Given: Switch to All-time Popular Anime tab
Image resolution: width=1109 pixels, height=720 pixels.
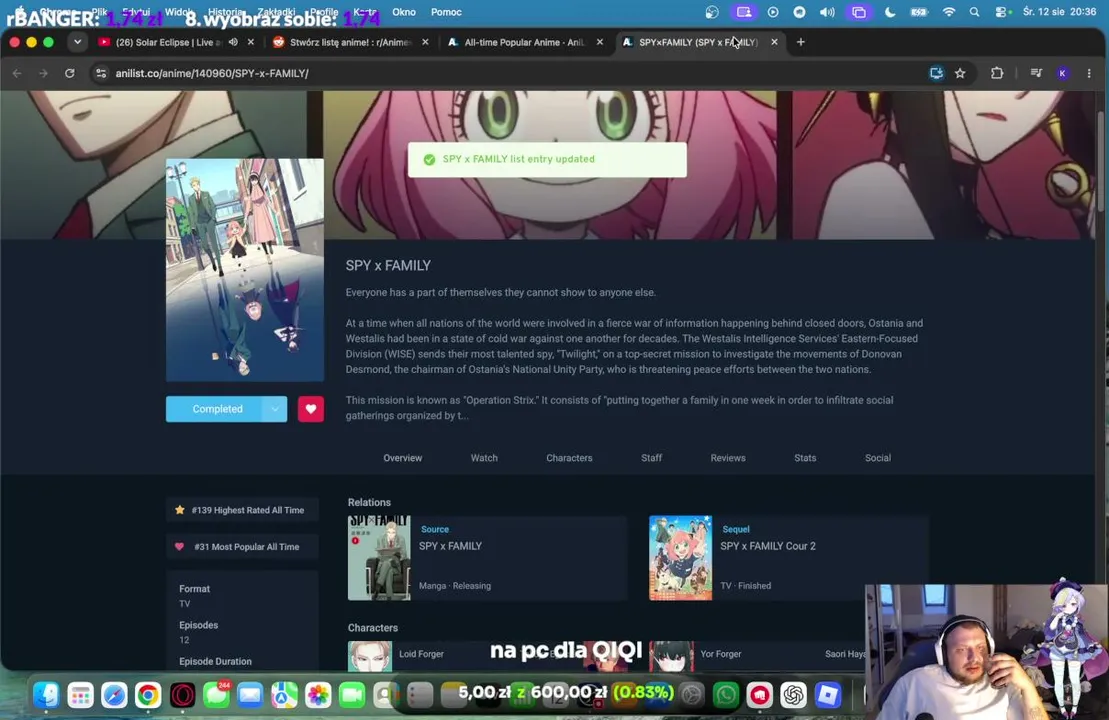Looking at the screenshot, I should pos(524,42).
